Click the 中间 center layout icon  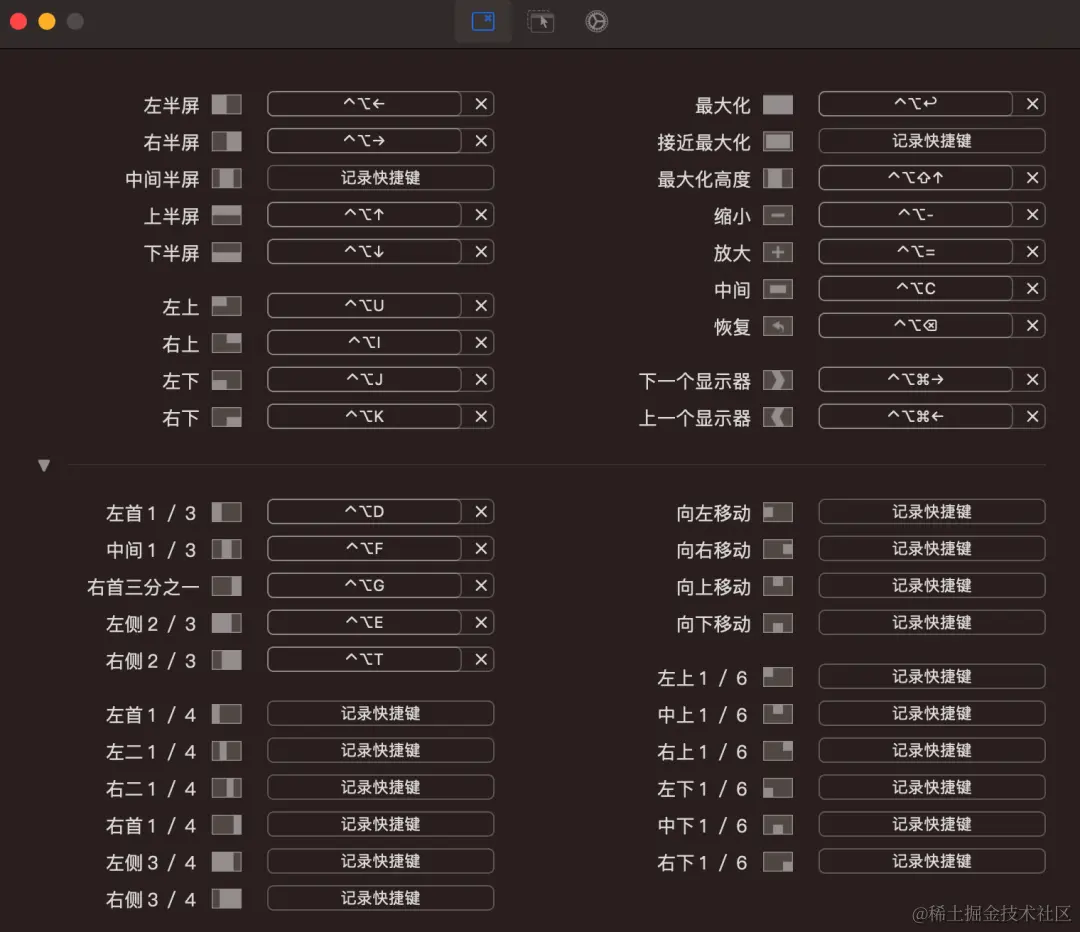coord(779,288)
